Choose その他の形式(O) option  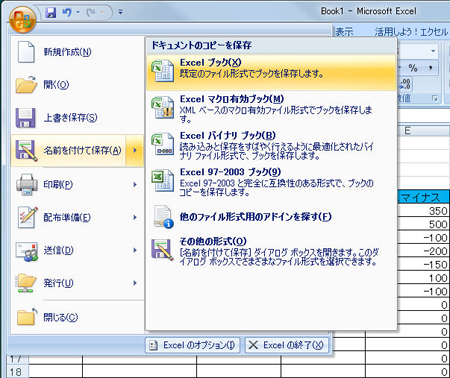tap(271, 252)
